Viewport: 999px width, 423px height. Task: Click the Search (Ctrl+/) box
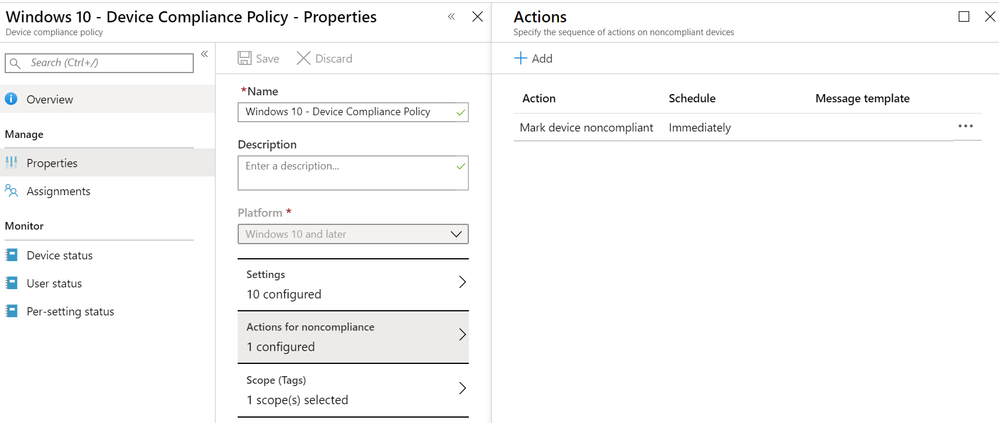(99, 63)
